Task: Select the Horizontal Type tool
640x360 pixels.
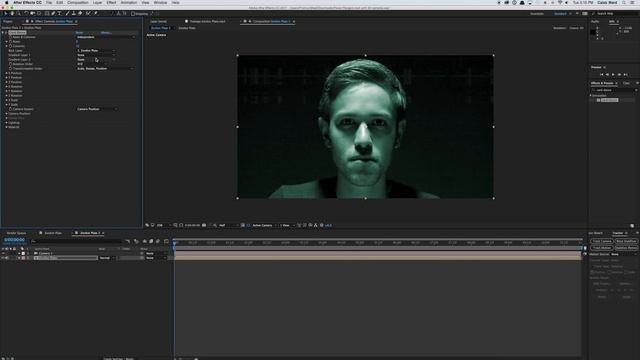Action: point(60,13)
